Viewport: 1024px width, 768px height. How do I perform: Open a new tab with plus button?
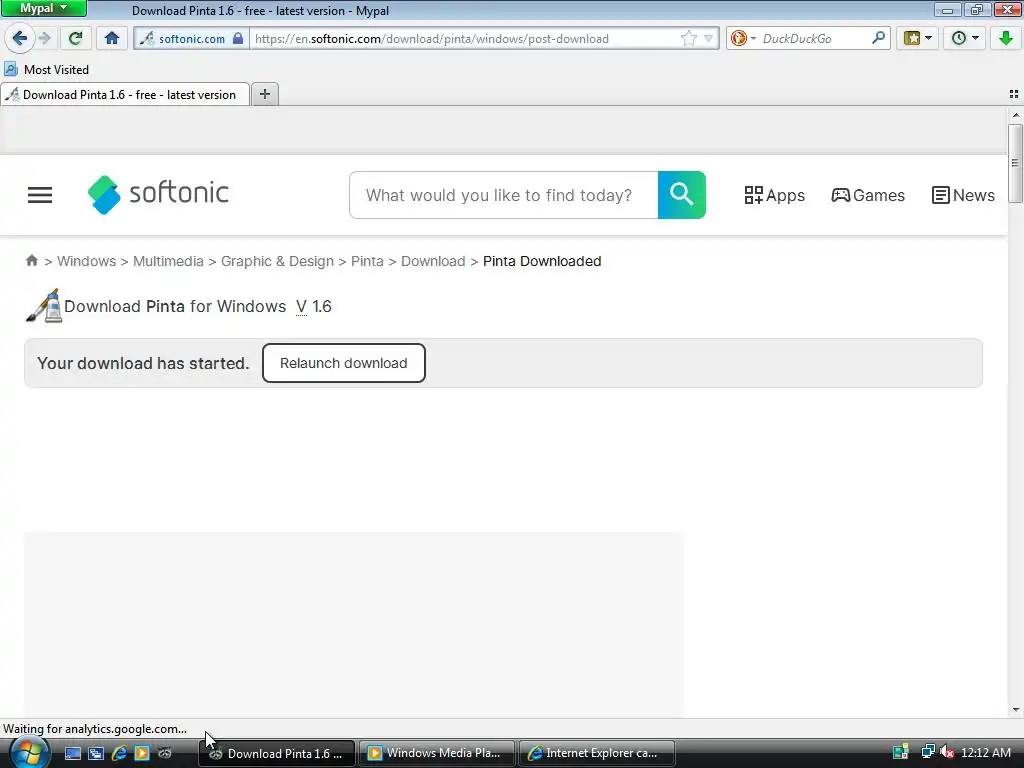264,94
